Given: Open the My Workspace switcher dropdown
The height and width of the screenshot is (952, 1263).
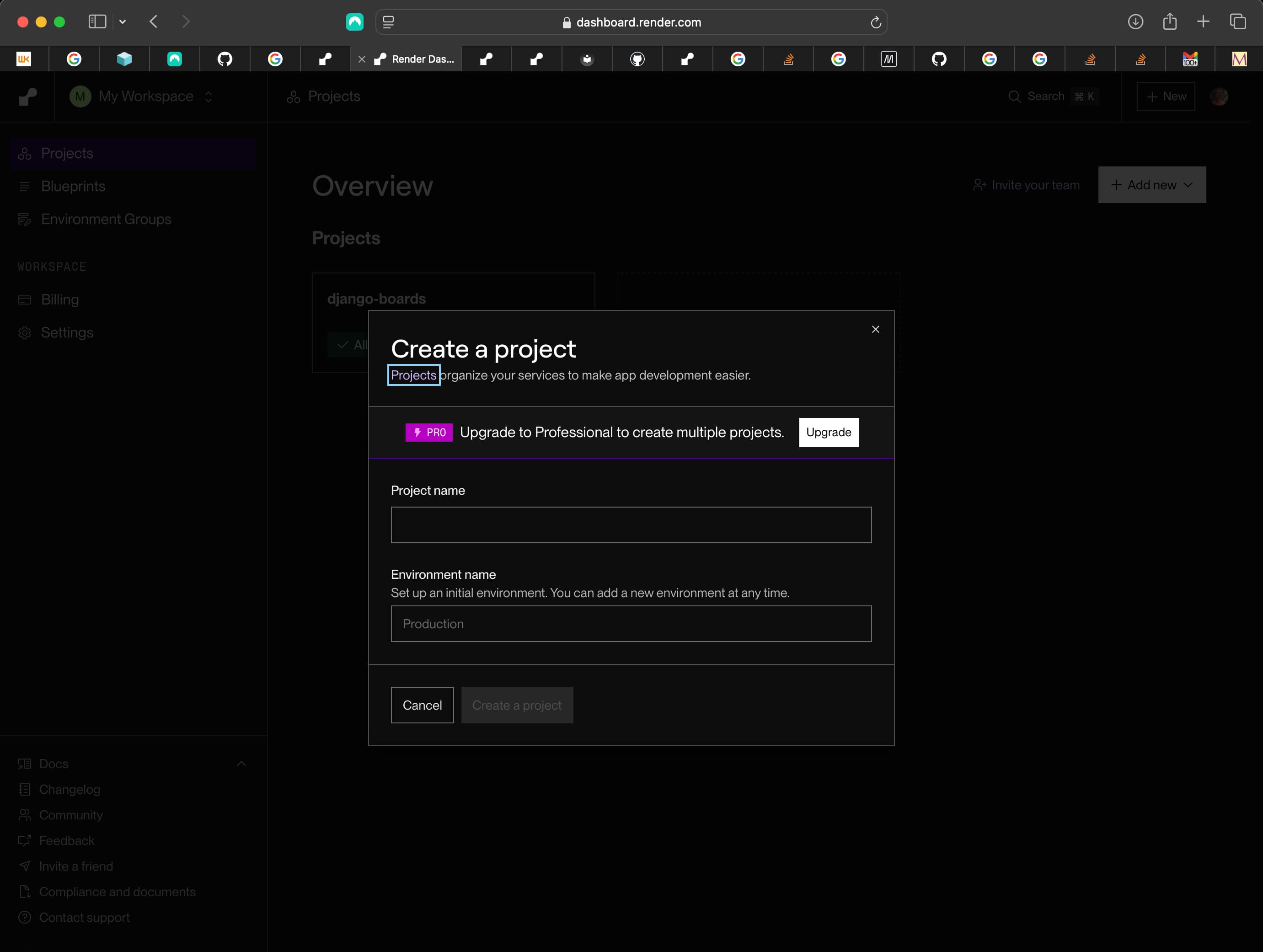Looking at the screenshot, I should [141, 96].
